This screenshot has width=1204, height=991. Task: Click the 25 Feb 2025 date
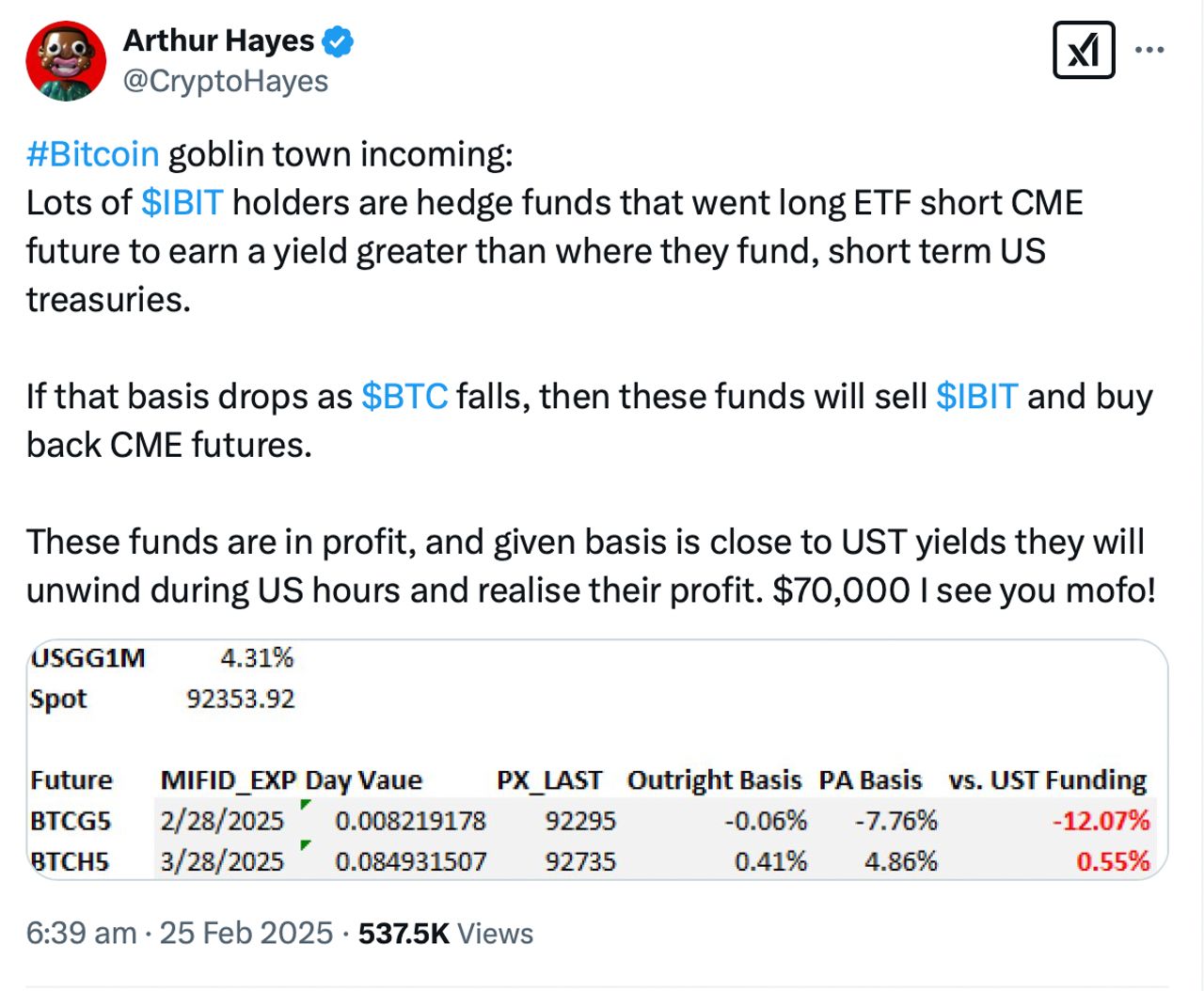pyautogui.click(x=246, y=933)
